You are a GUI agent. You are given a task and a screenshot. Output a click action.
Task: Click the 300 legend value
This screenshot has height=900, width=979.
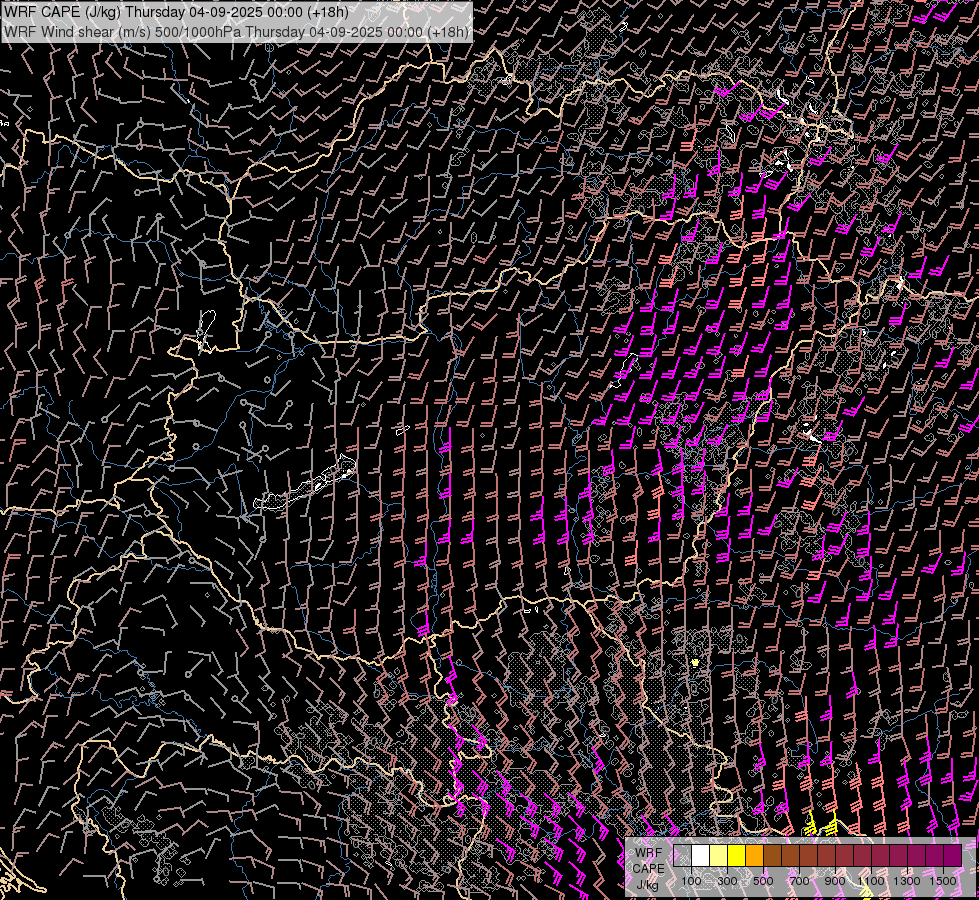[727, 881]
